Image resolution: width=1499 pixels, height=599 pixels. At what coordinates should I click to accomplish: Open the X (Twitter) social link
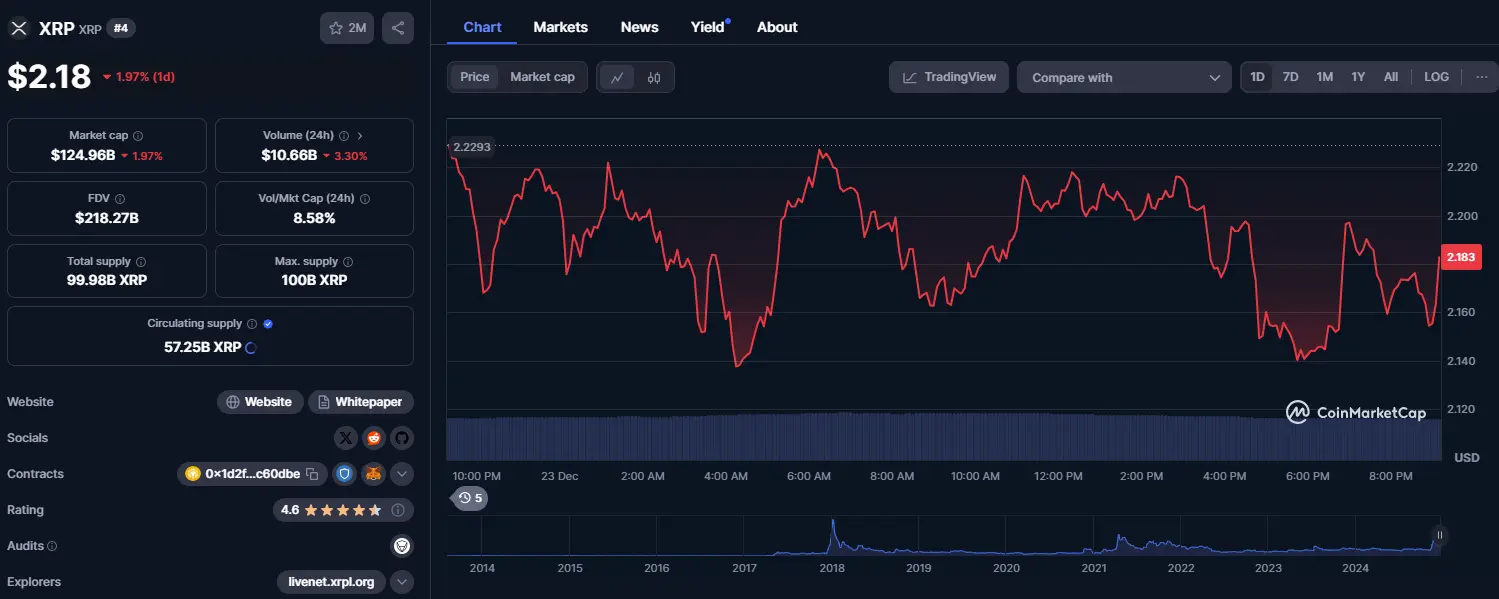coord(346,438)
